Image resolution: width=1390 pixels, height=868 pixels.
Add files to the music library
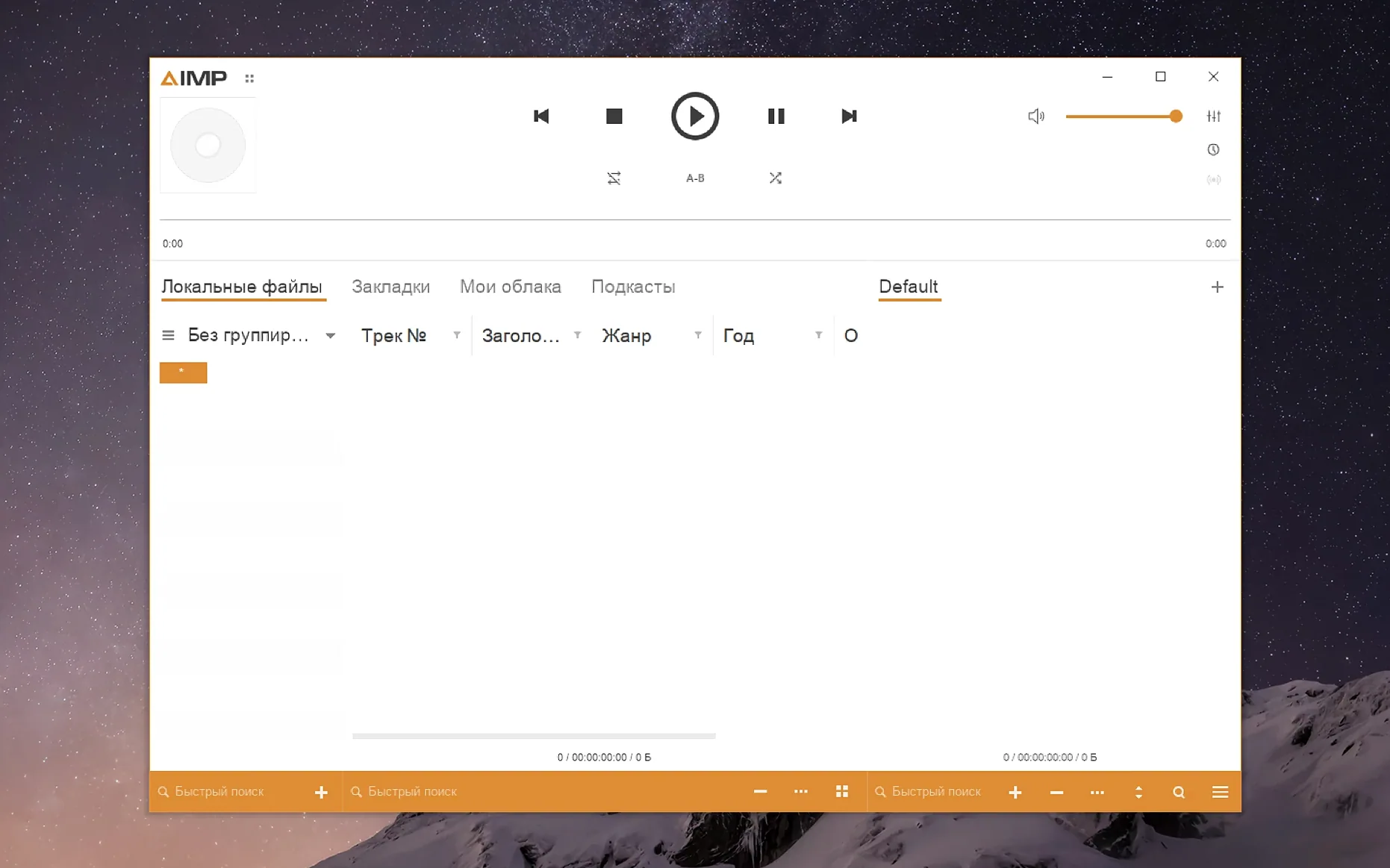(x=321, y=793)
